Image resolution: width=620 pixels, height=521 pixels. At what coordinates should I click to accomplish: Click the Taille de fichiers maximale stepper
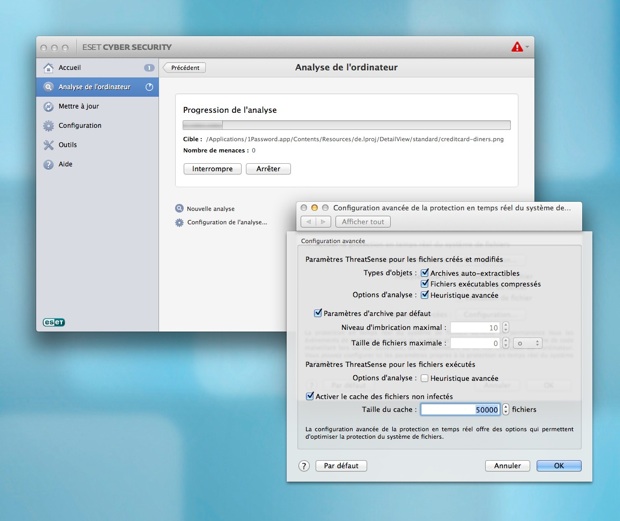tap(505, 343)
